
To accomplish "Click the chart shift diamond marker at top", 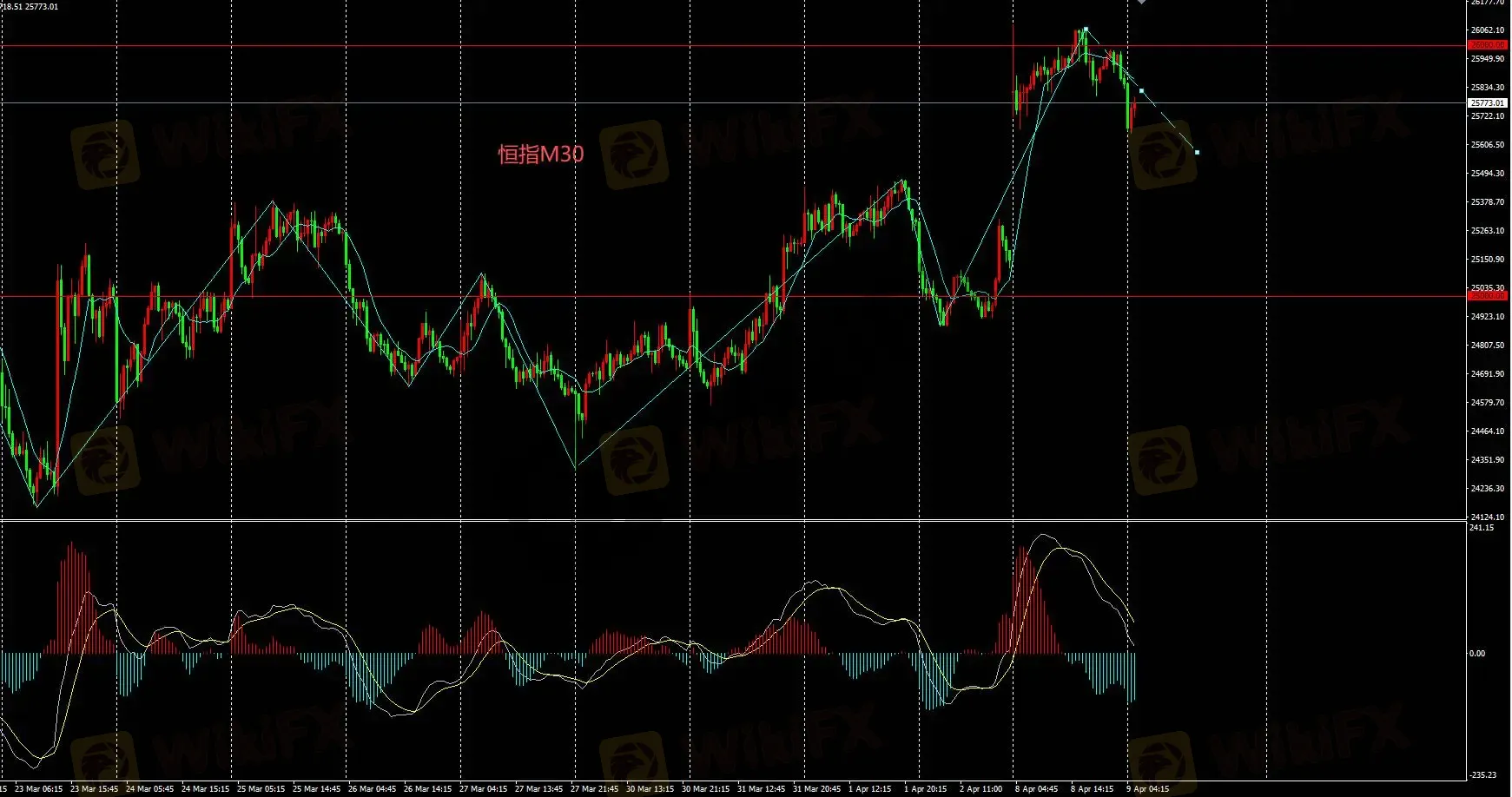I will 1141,3.
